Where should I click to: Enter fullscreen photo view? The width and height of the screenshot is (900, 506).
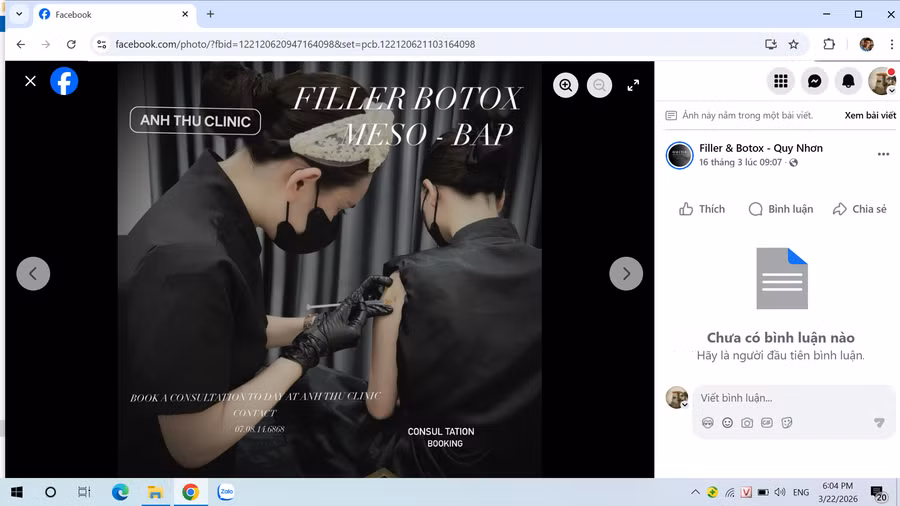coord(633,86)
